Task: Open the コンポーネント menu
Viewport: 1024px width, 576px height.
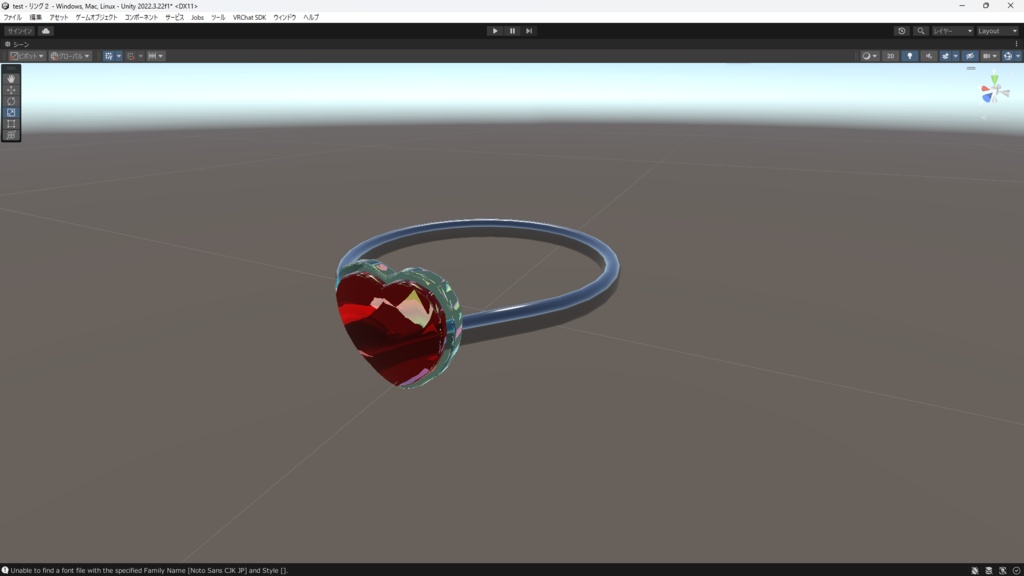Action: coord(141,18)
